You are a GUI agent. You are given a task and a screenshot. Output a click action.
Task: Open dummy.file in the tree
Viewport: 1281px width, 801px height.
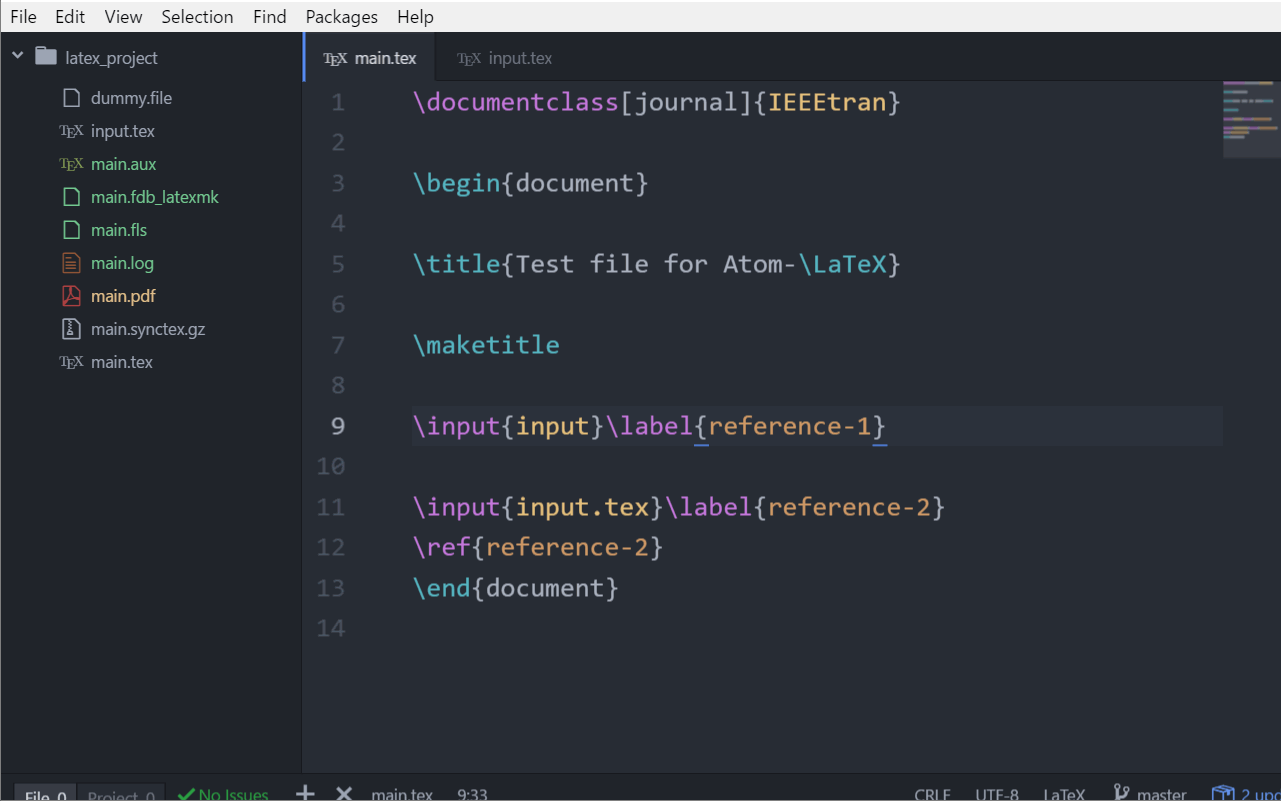click(131, 98)
